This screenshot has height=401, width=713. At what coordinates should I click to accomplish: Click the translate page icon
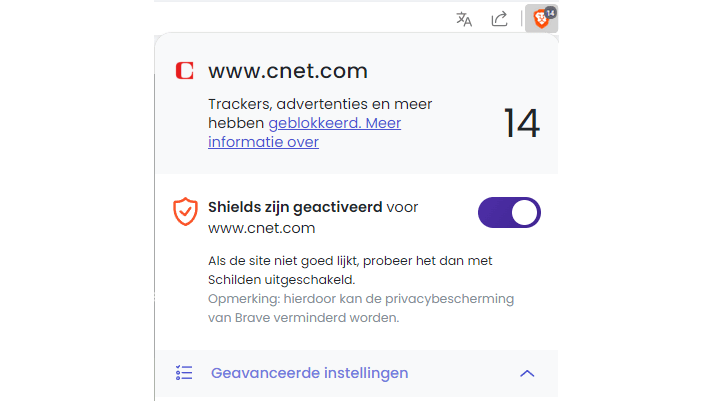pos(464,19)
